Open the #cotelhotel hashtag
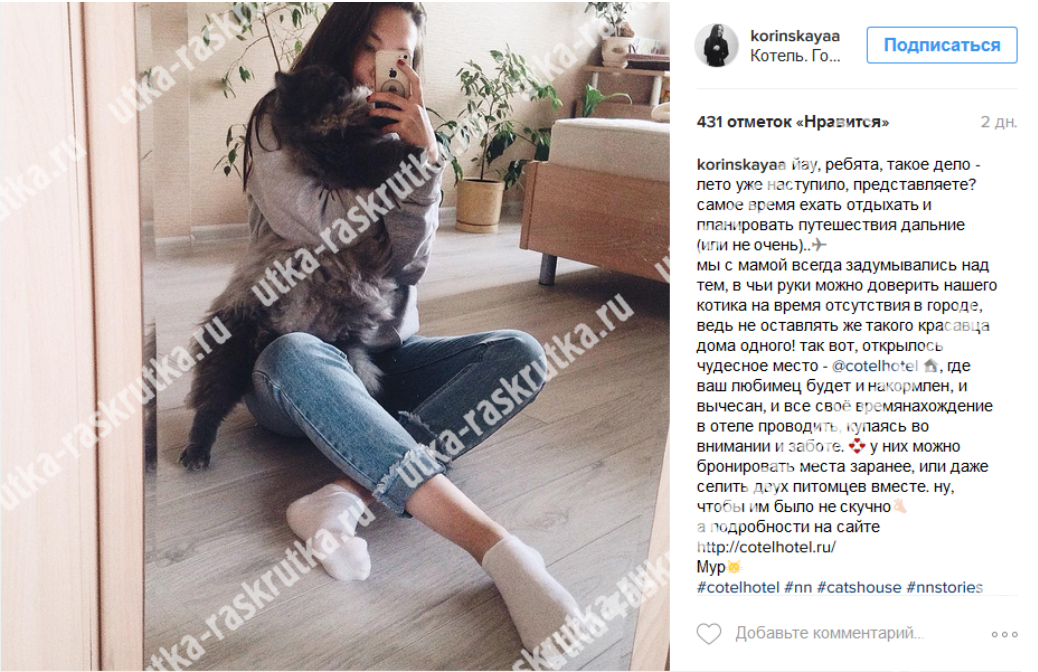This screenshot has height=672, width=1038. click(737, 587)
